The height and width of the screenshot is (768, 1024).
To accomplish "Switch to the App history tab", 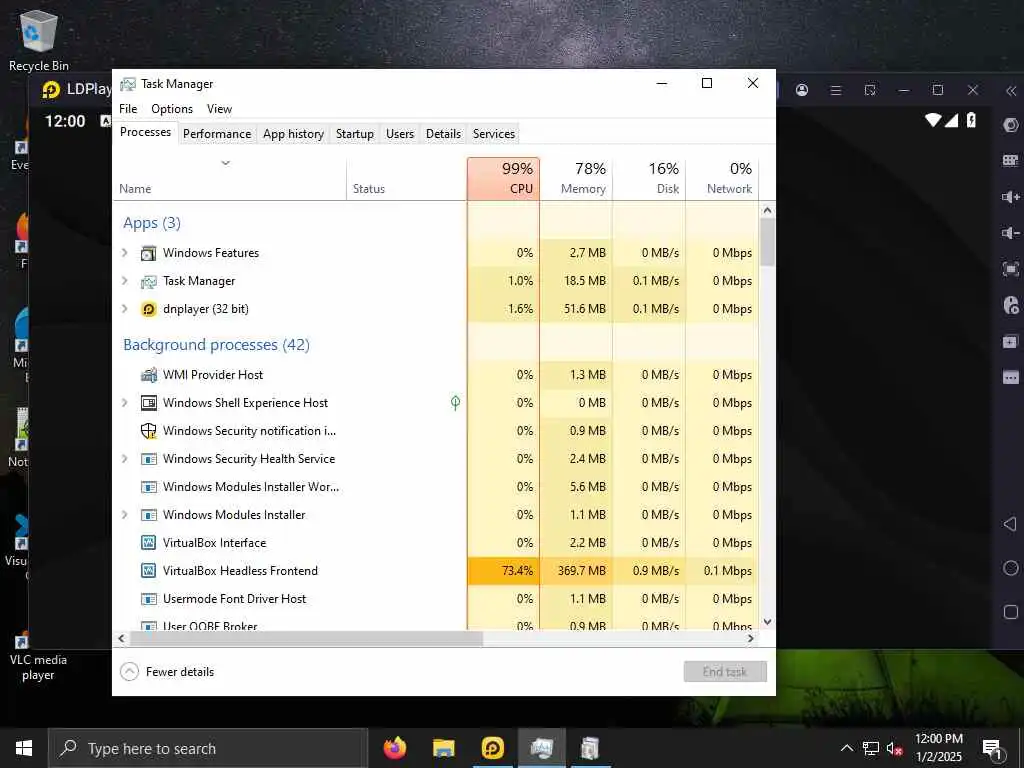I will (293, 134).
